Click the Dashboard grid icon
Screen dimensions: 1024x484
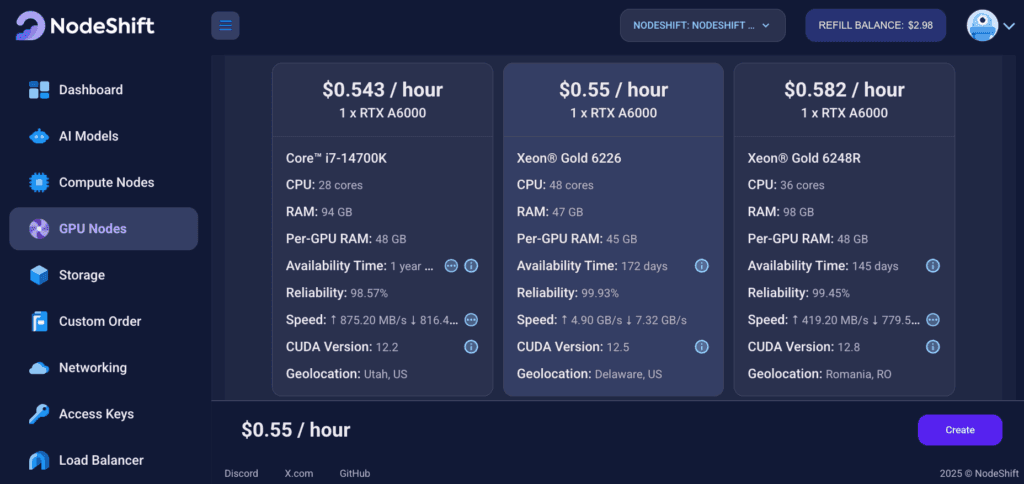[39, 90]
